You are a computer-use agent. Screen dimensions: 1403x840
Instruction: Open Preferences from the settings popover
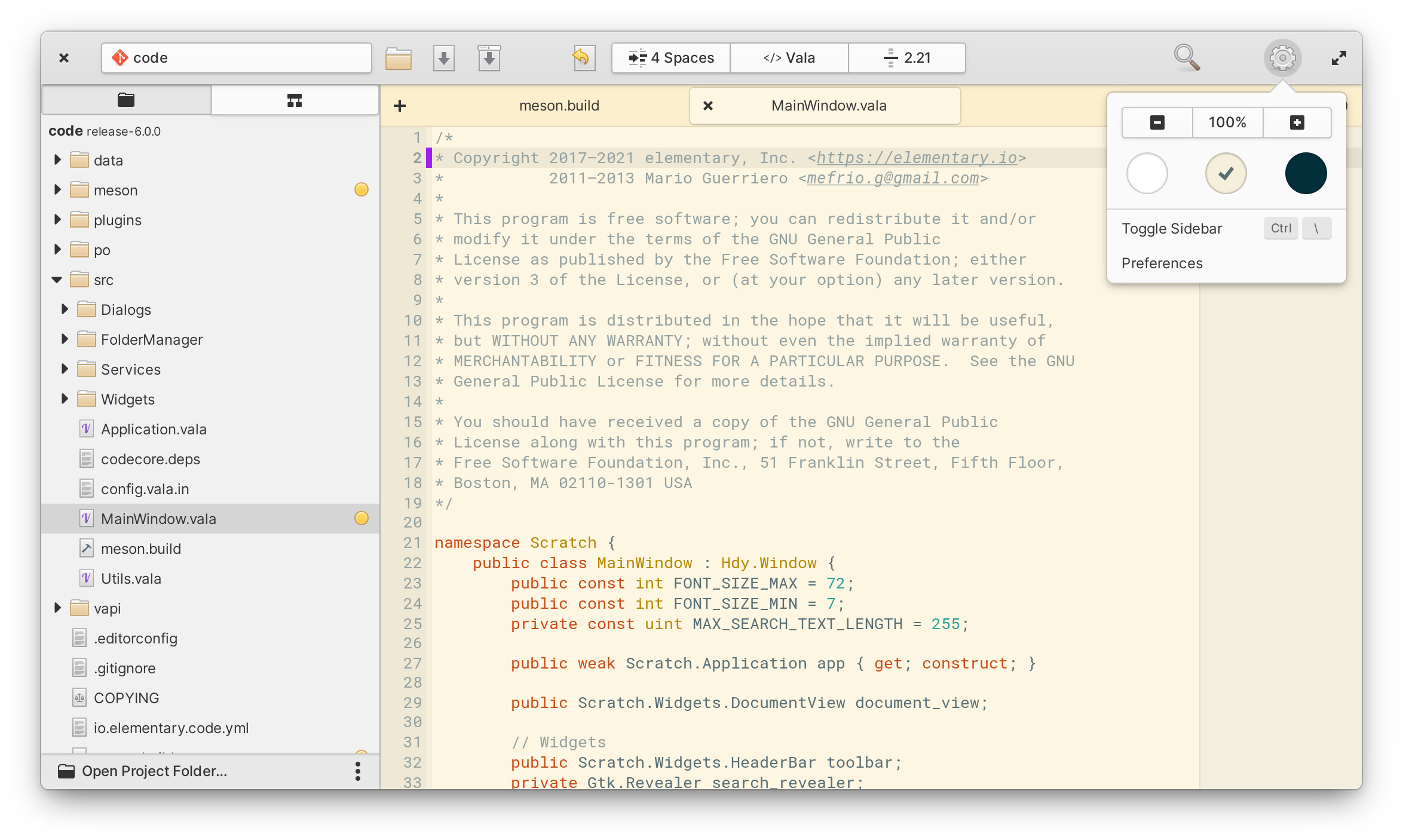(1162, 263)
